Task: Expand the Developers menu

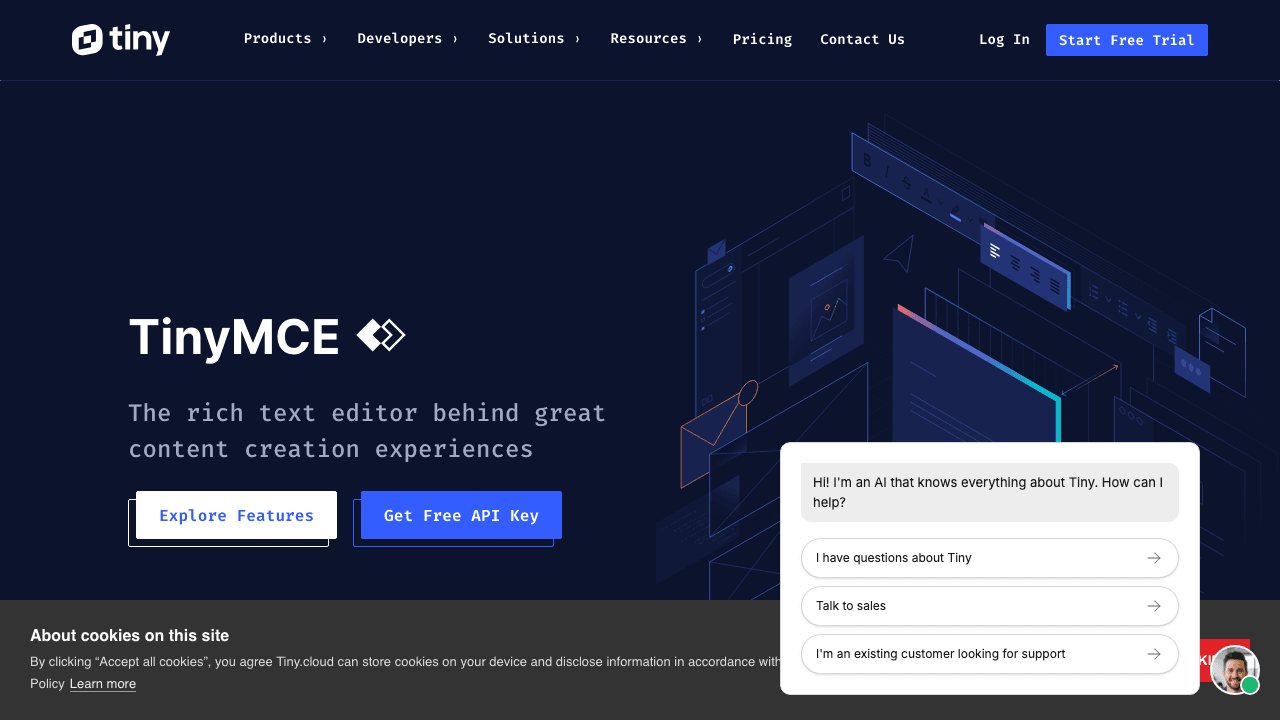Action: 407,39
